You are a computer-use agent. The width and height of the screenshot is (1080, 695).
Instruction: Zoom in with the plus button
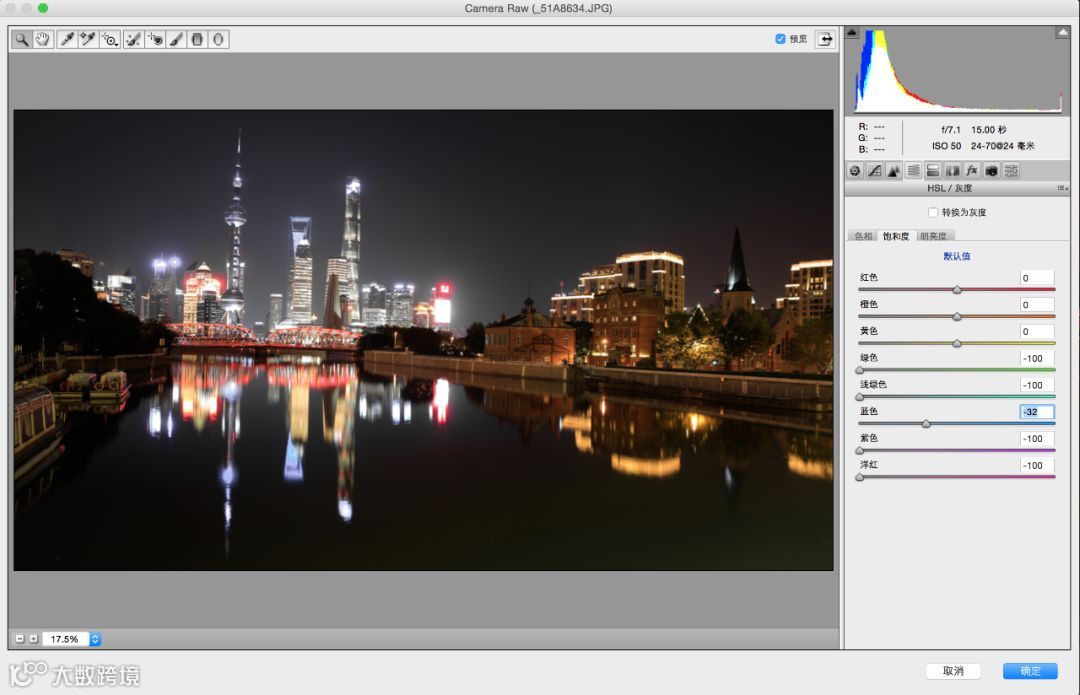32,639
